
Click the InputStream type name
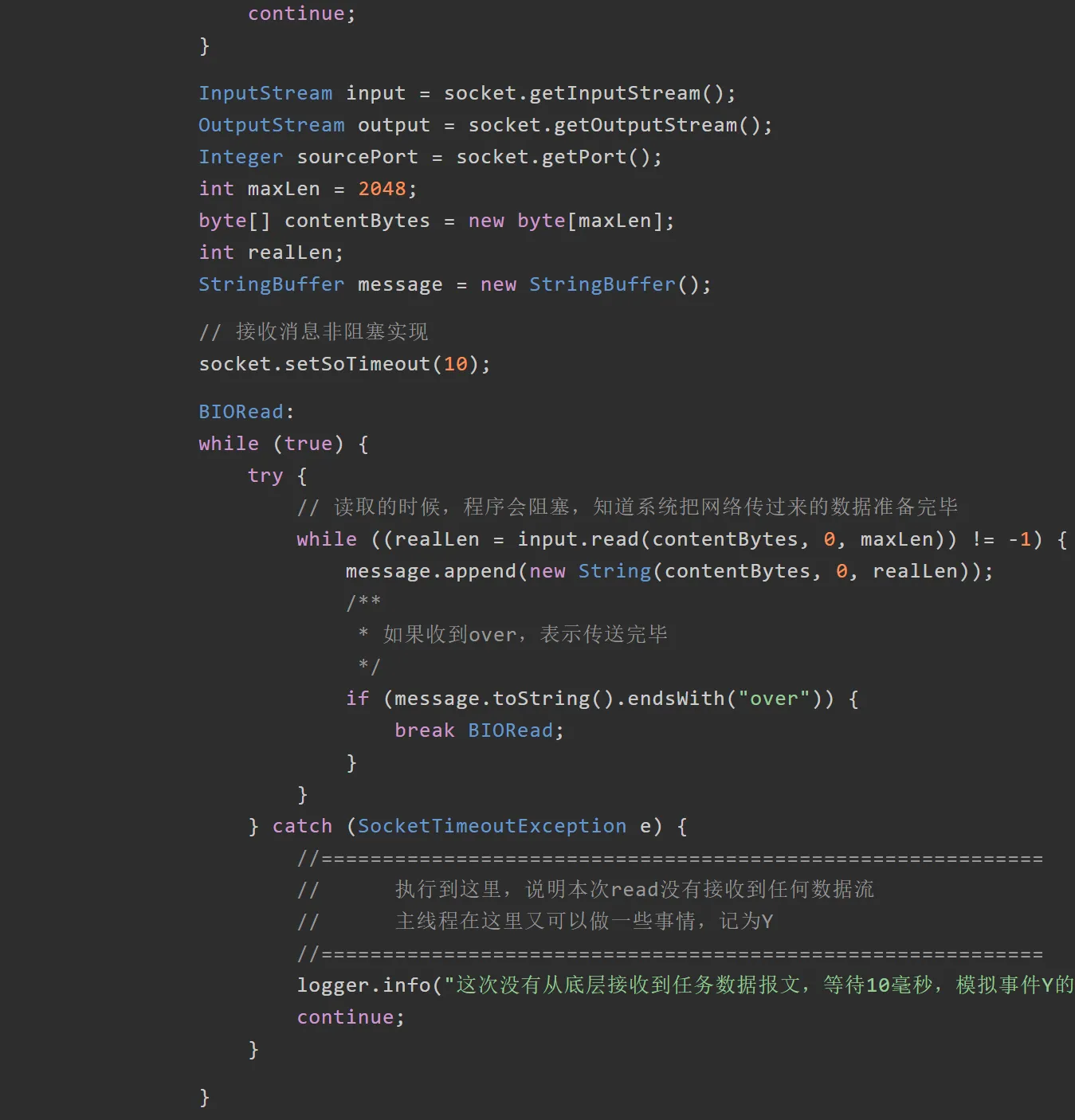point(265,93)
